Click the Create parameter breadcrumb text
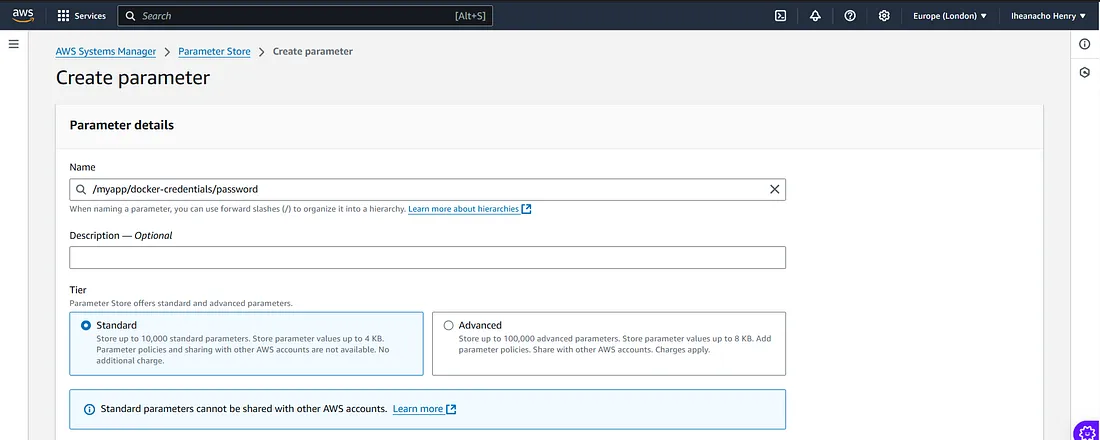Viewport: 1100px width, 440px height. point(313,51)
